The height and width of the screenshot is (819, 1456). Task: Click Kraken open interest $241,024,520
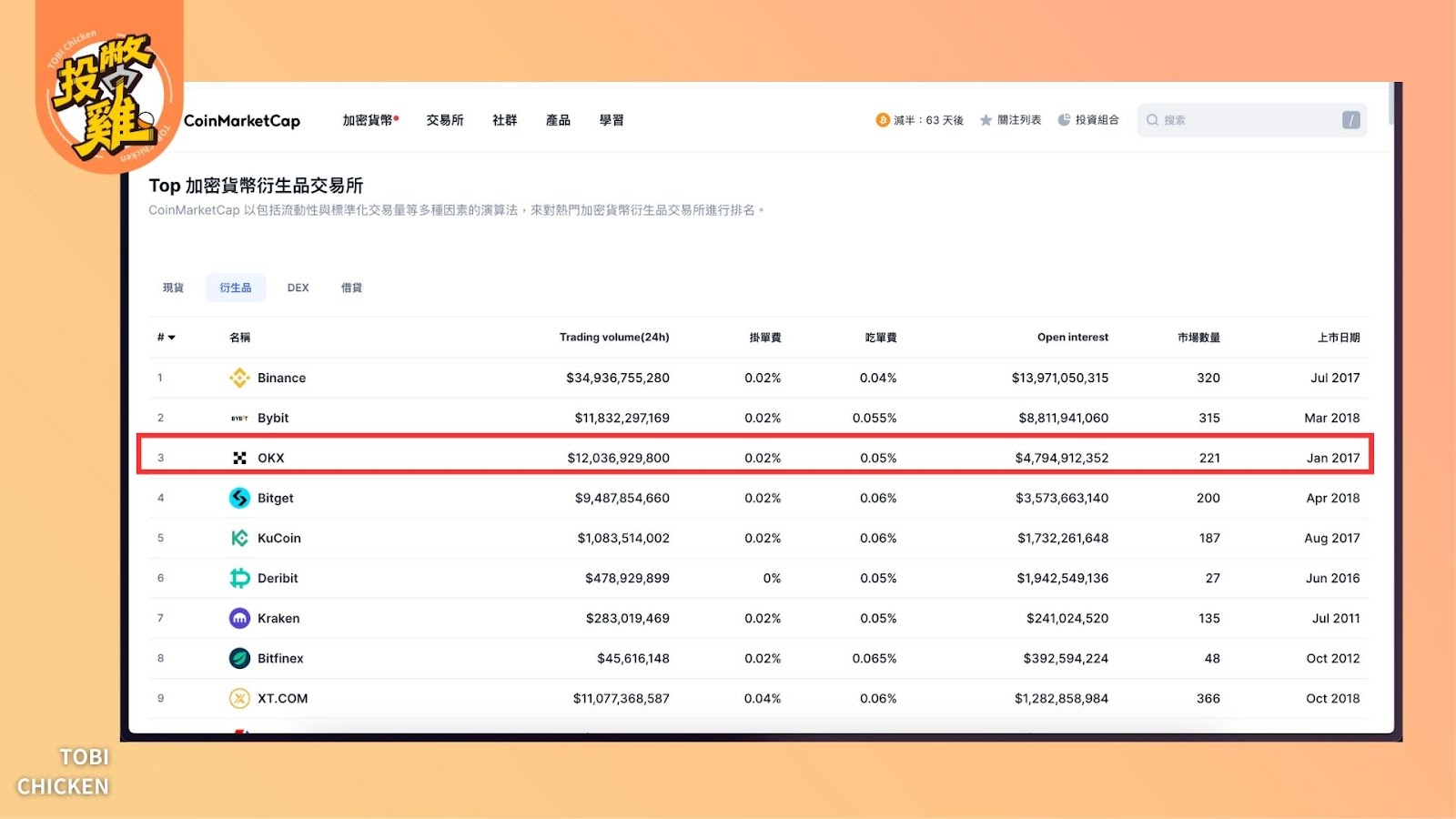tap(1067, 618)
